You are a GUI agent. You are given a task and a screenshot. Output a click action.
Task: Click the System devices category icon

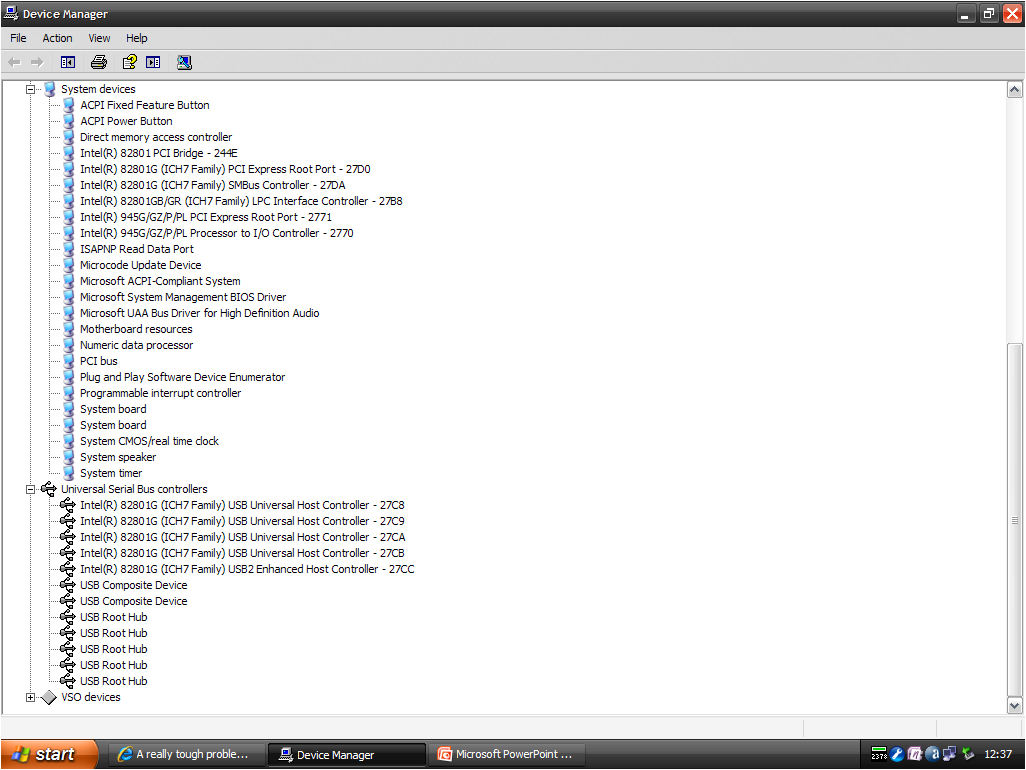coord(50,89)
